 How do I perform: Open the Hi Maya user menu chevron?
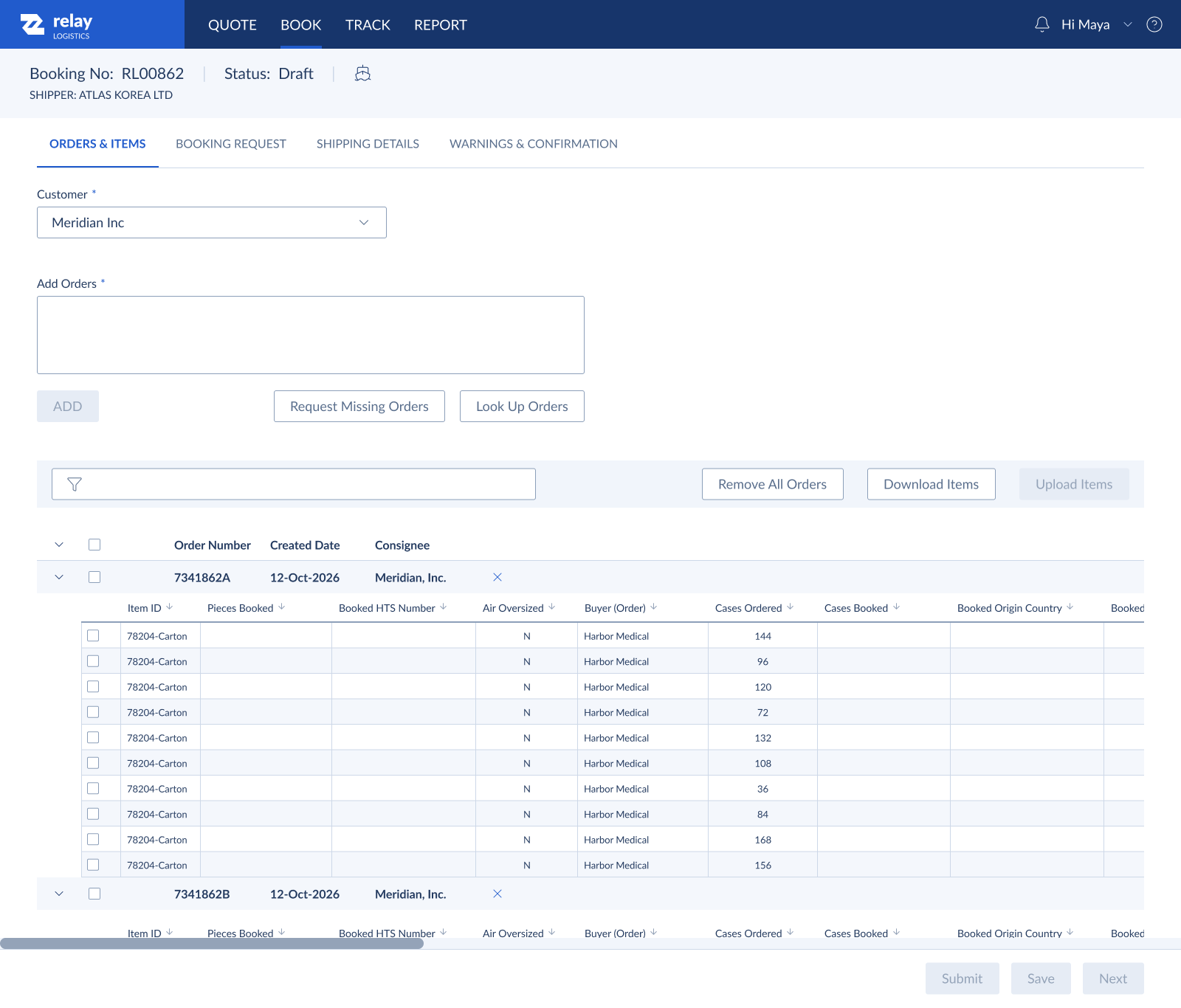click(1128, 24)
